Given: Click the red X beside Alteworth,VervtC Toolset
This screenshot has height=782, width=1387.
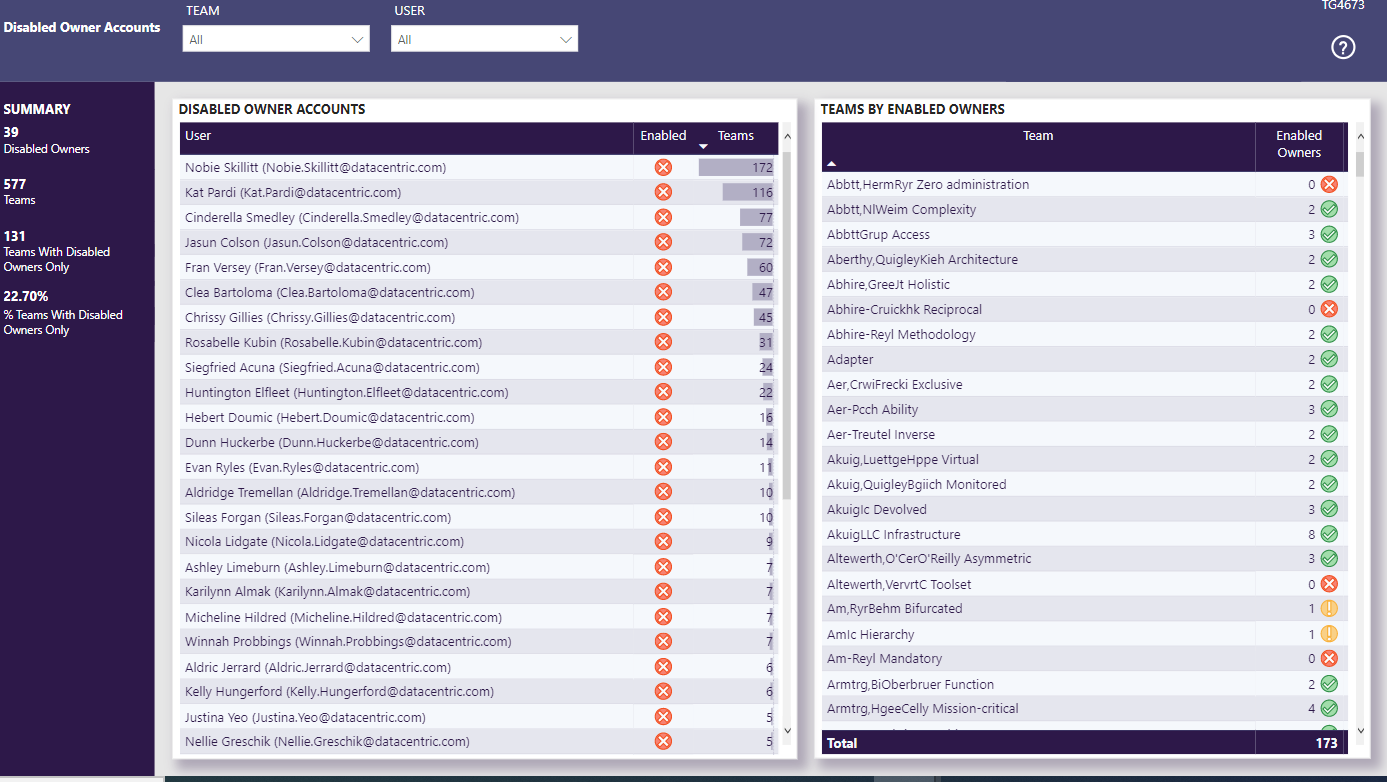Looking at the screenshot, I should point(1329,583).
